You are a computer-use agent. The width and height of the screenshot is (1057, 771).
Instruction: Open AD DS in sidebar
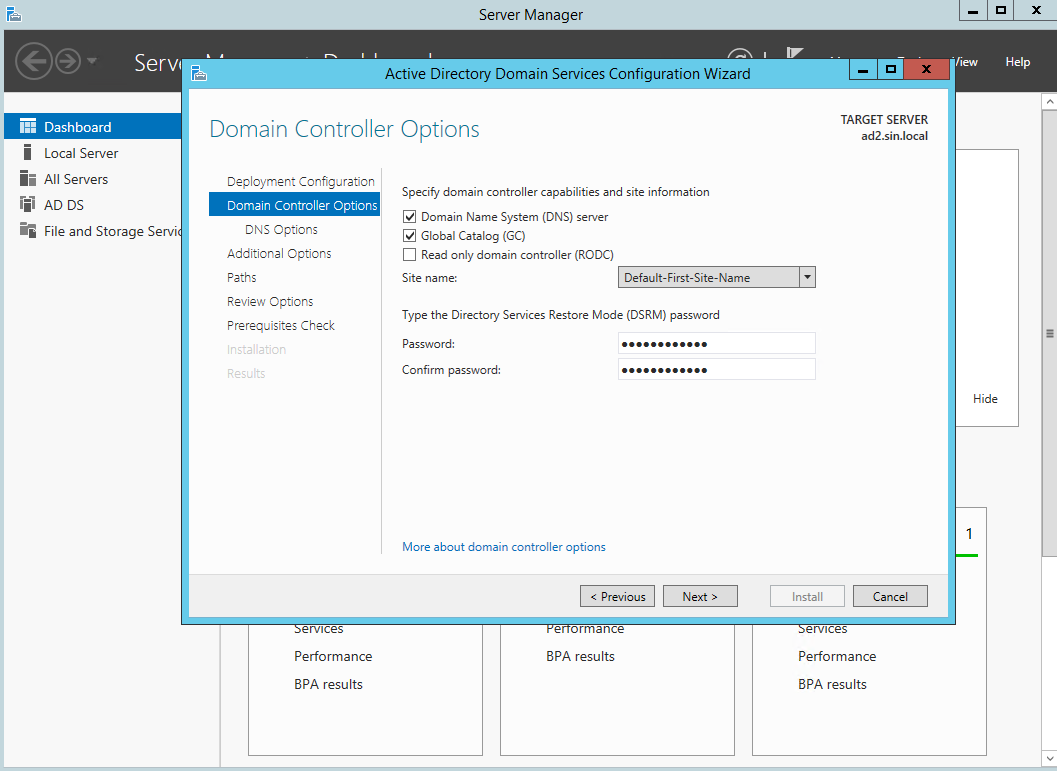point(92,204)
